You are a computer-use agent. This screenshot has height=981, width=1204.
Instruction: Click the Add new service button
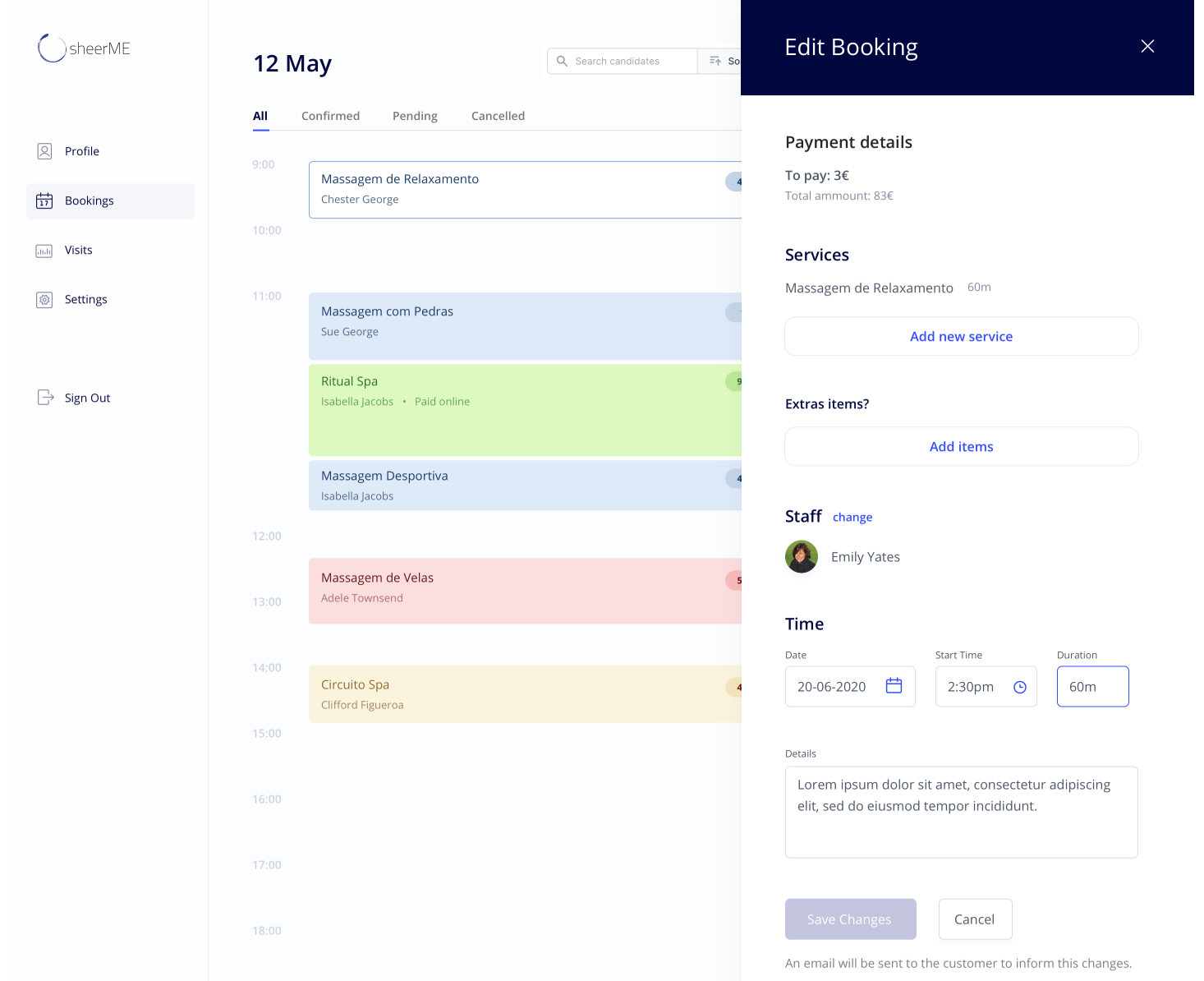pos(961,336)
